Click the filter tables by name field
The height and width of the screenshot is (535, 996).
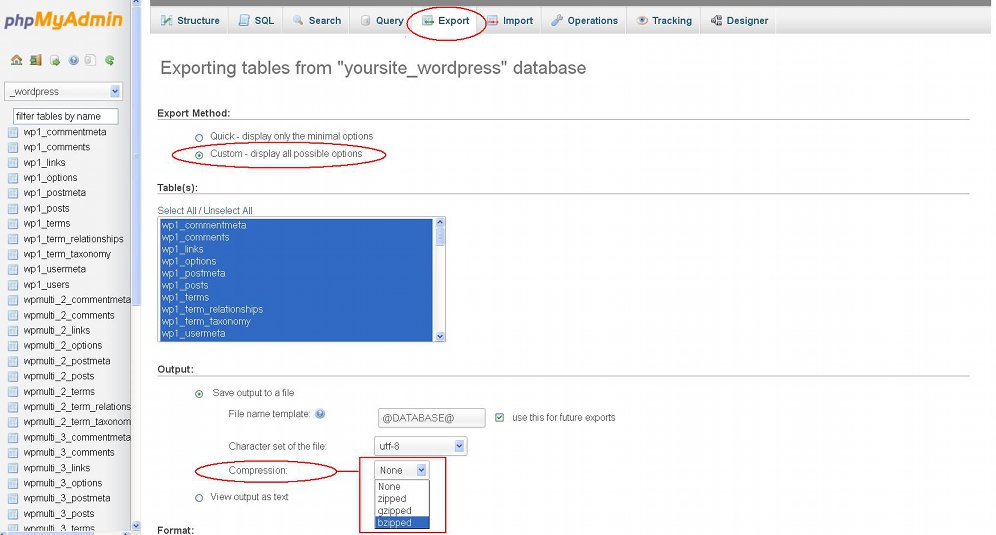point(65,116)
